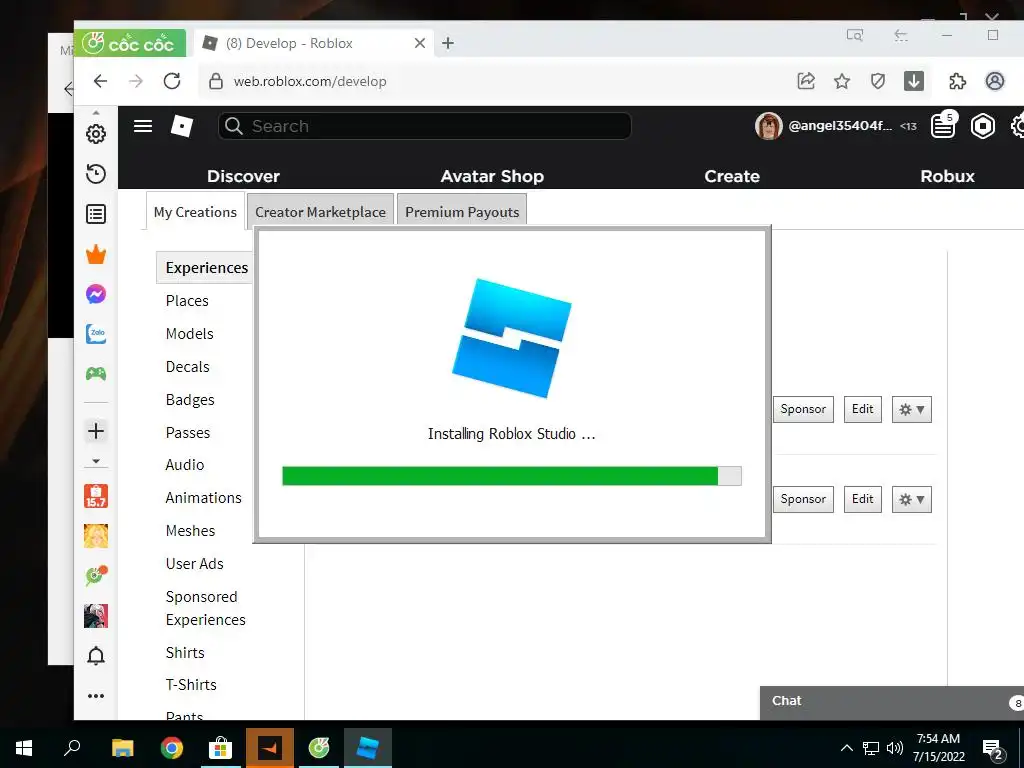Go to Roblox home via logo
The image size is (1024, 768).
coord(182,126)
